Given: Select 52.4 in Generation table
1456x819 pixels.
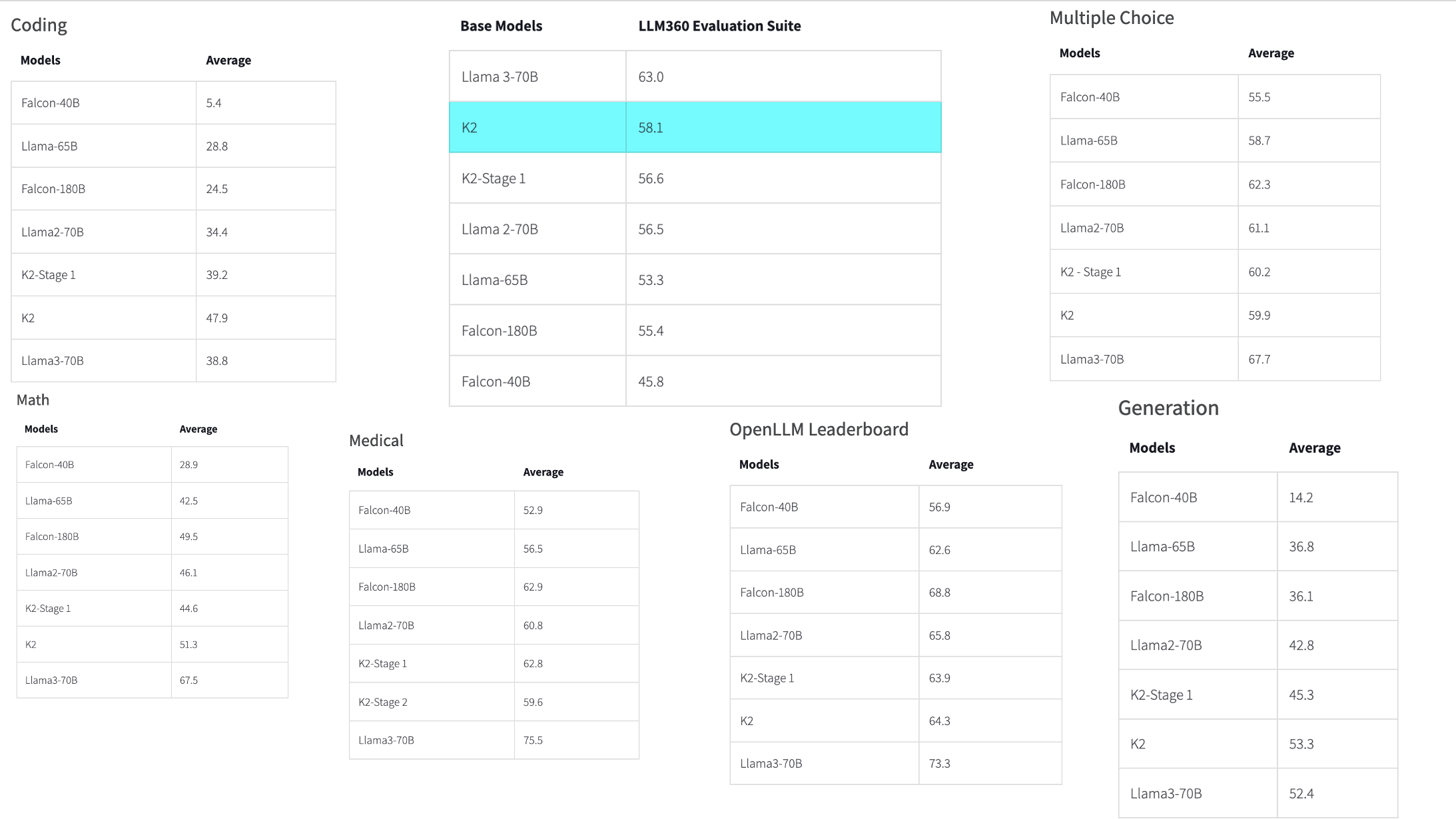Looking at the screenshot, I should (x=1301, y=794).
